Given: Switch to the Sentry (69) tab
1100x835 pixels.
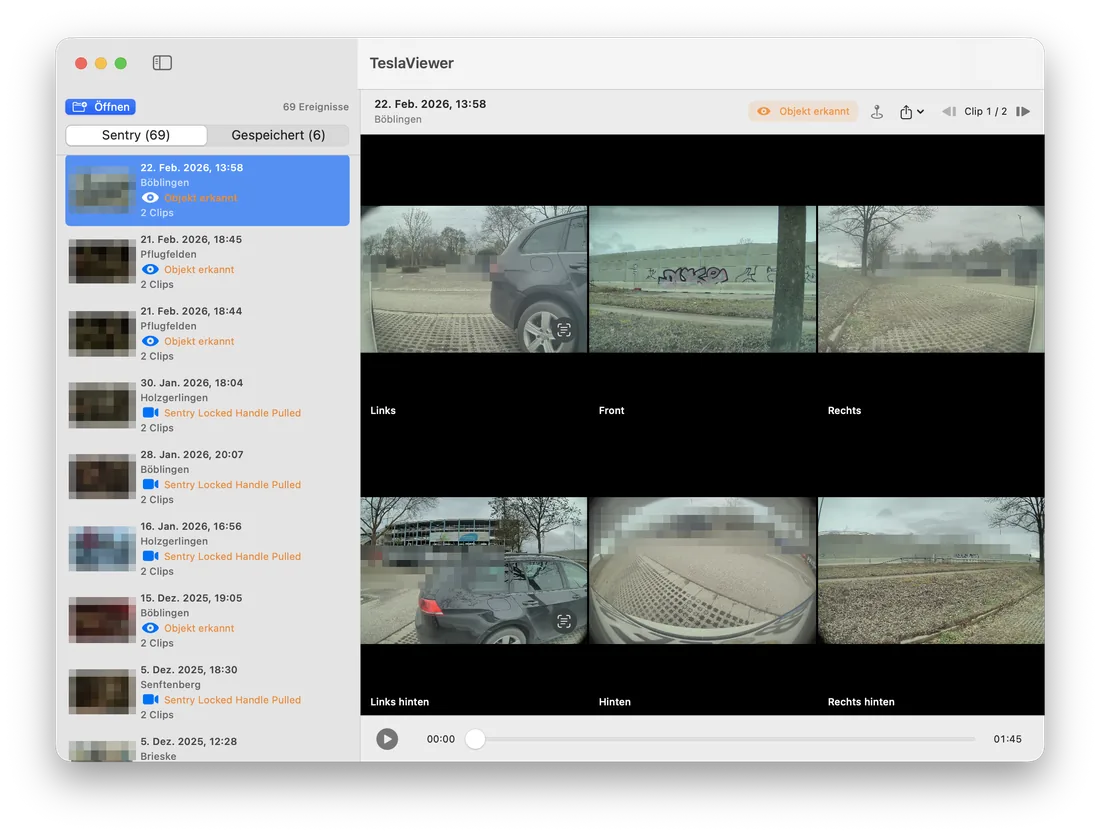Looking at the screenshot, I should [x=136, y=135].
